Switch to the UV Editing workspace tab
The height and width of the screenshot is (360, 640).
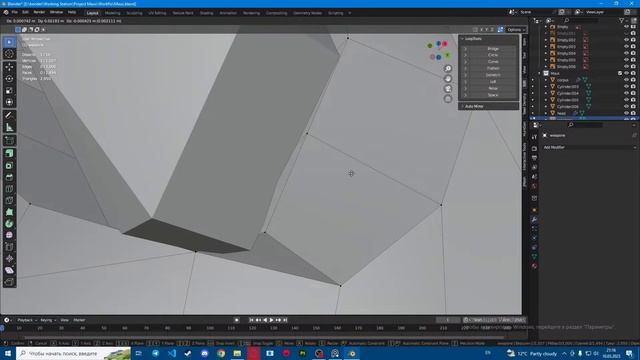tap(157, 13)
